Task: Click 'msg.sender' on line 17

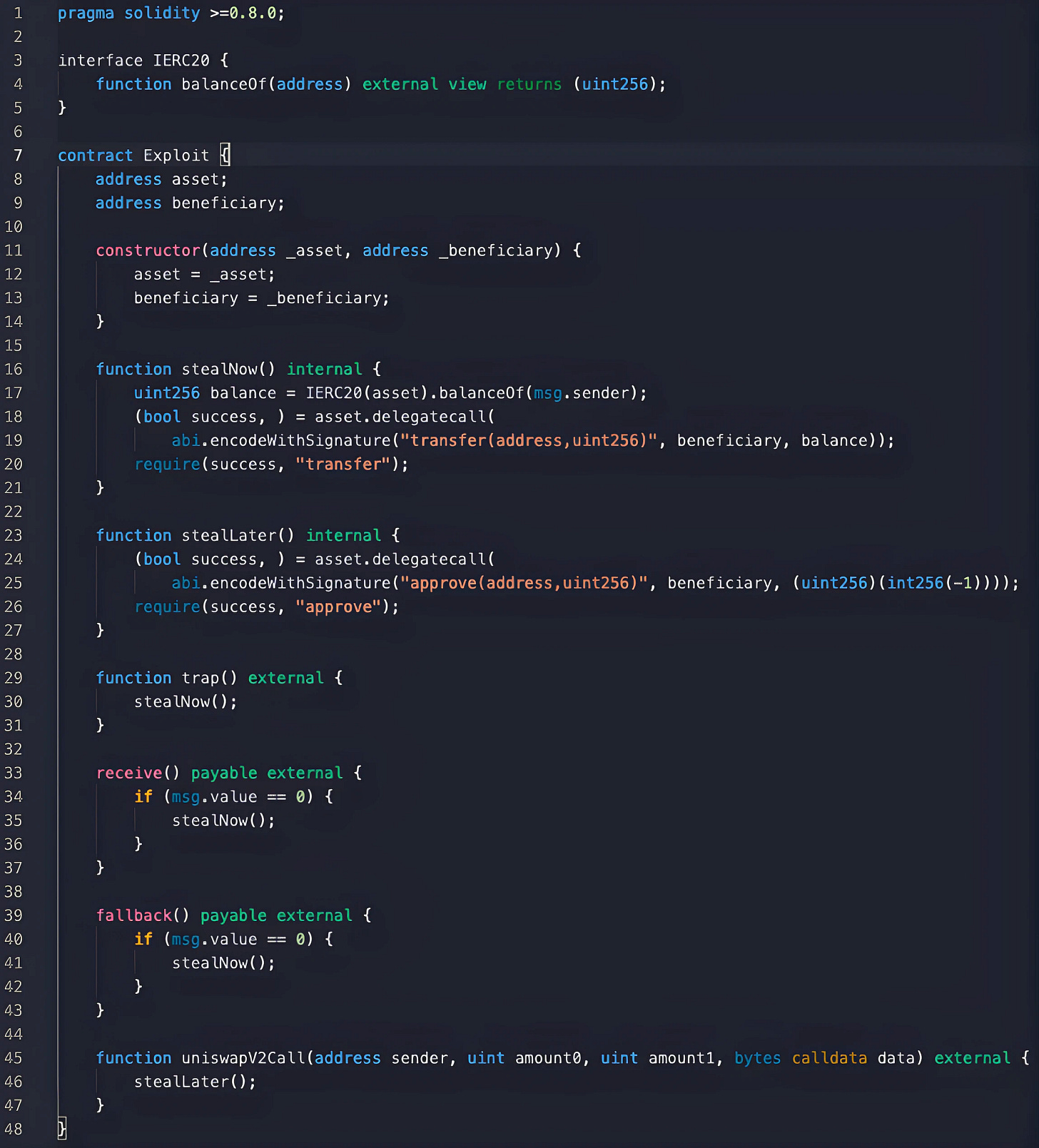Action: coord(582,393)
